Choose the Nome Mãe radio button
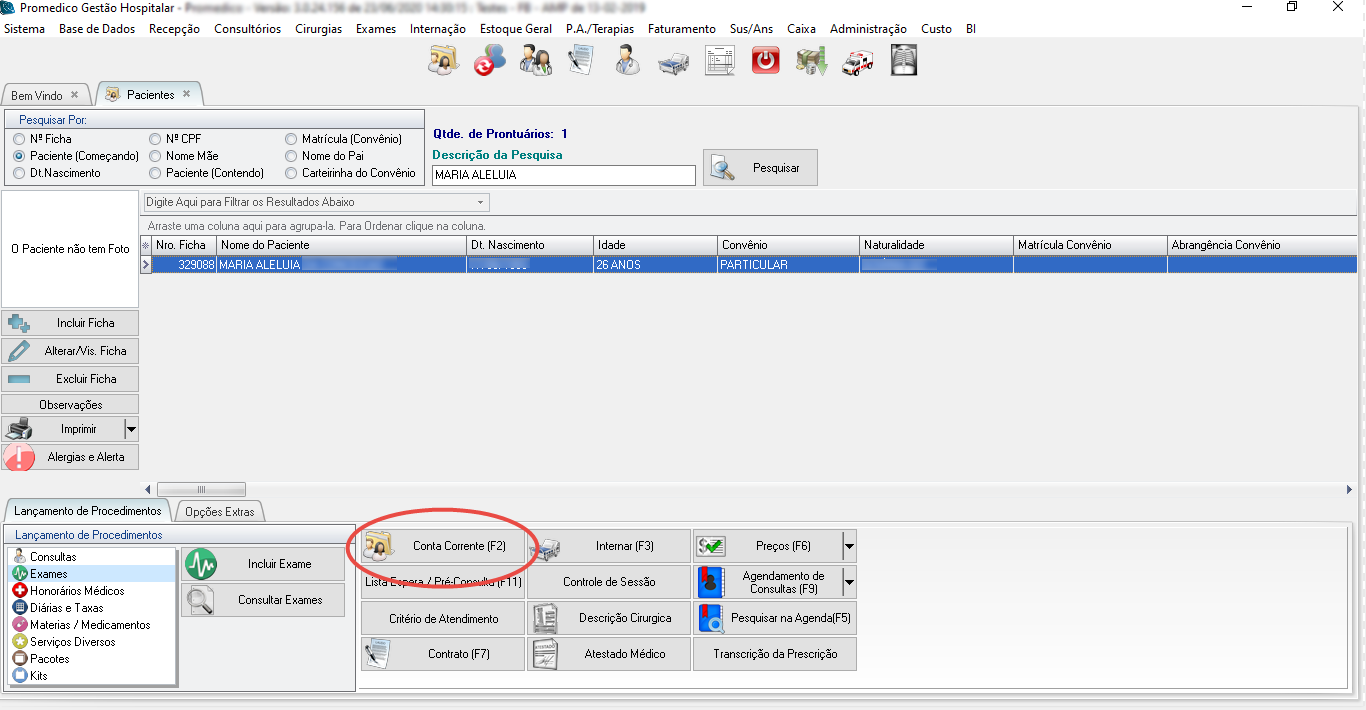Image resolution: width=1366 pixels, height=710 pixels. tap(156, 156)
